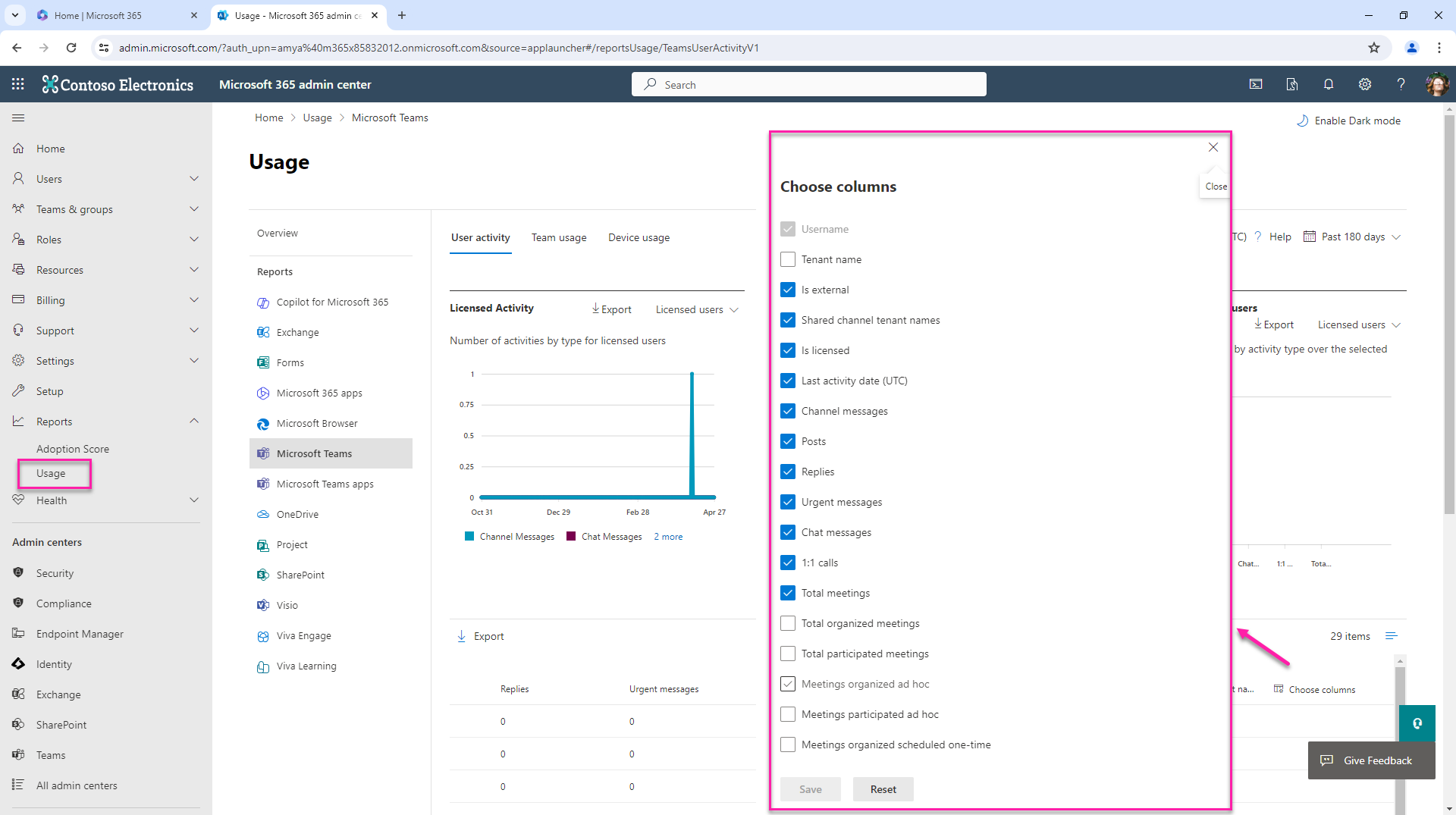The image size is (1456, 815).
Task: Collapse the Reports navigation section
Action: click(x=194, y=421)
